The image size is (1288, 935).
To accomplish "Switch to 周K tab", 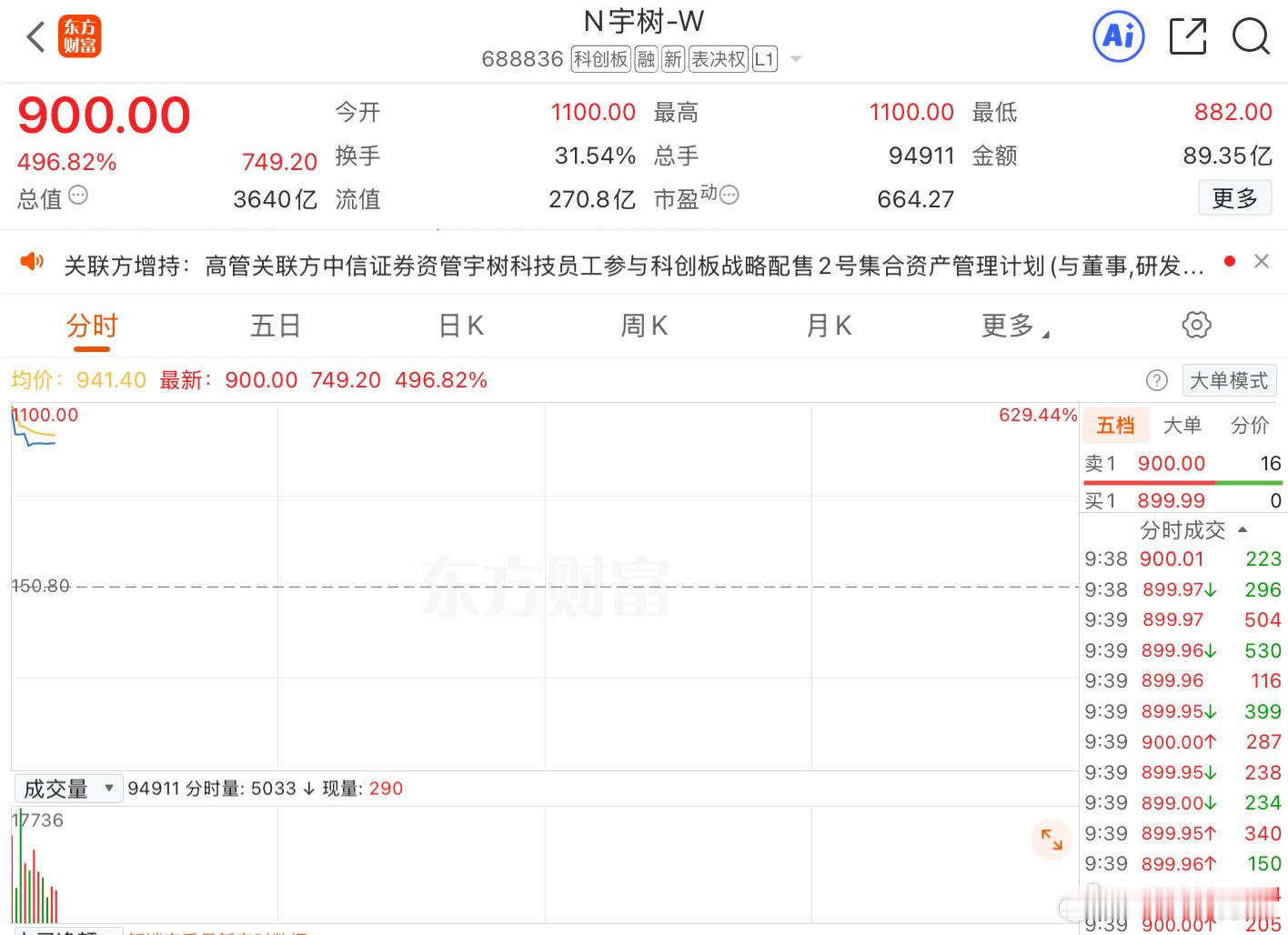I will 644,326.
